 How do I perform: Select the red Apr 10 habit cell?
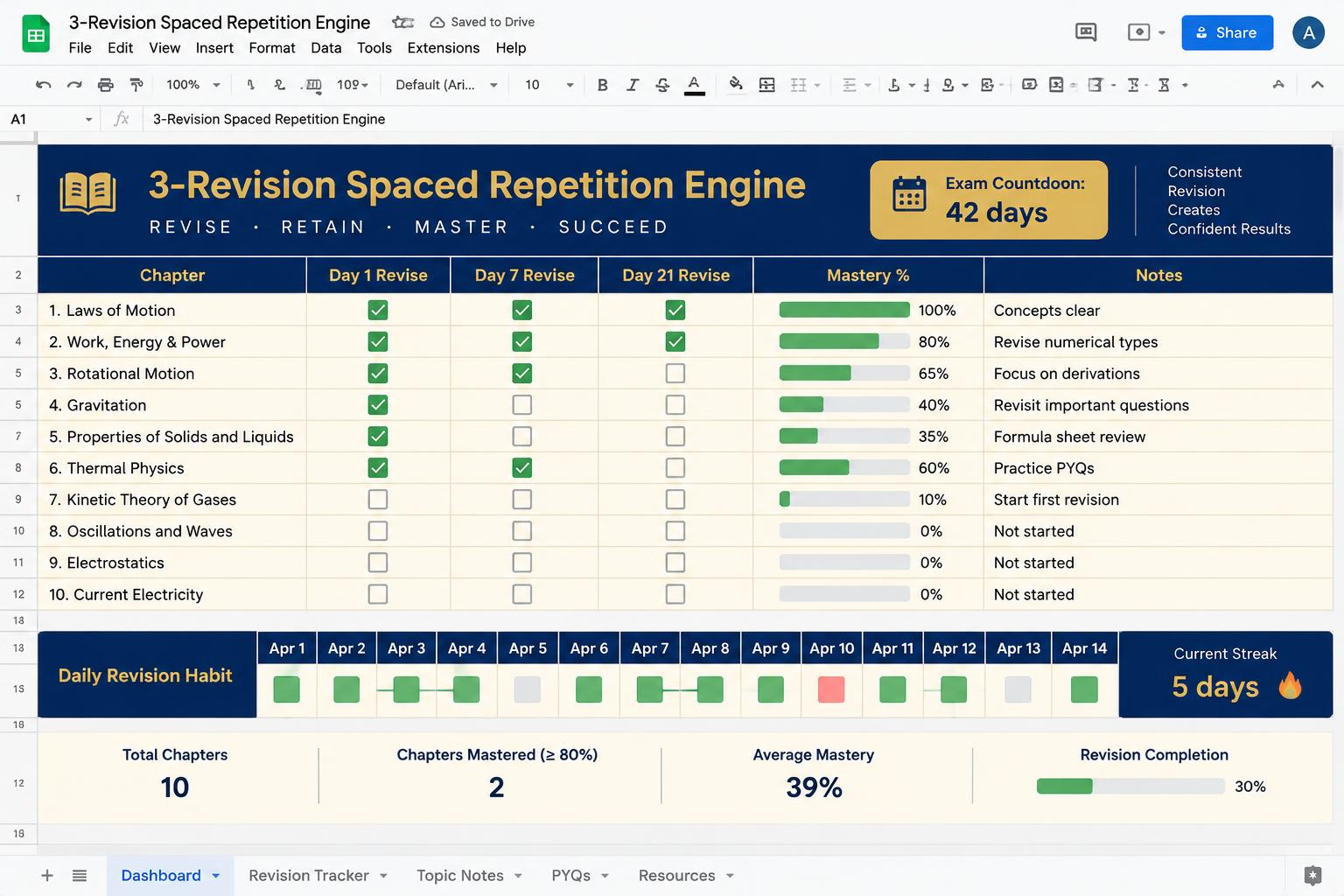(831, 689)
